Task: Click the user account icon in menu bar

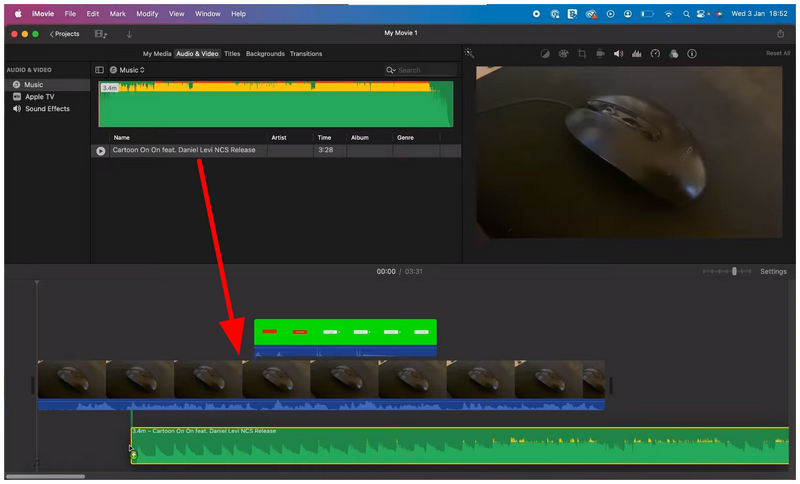Action: pyautogui.click(x=628, y=14)
